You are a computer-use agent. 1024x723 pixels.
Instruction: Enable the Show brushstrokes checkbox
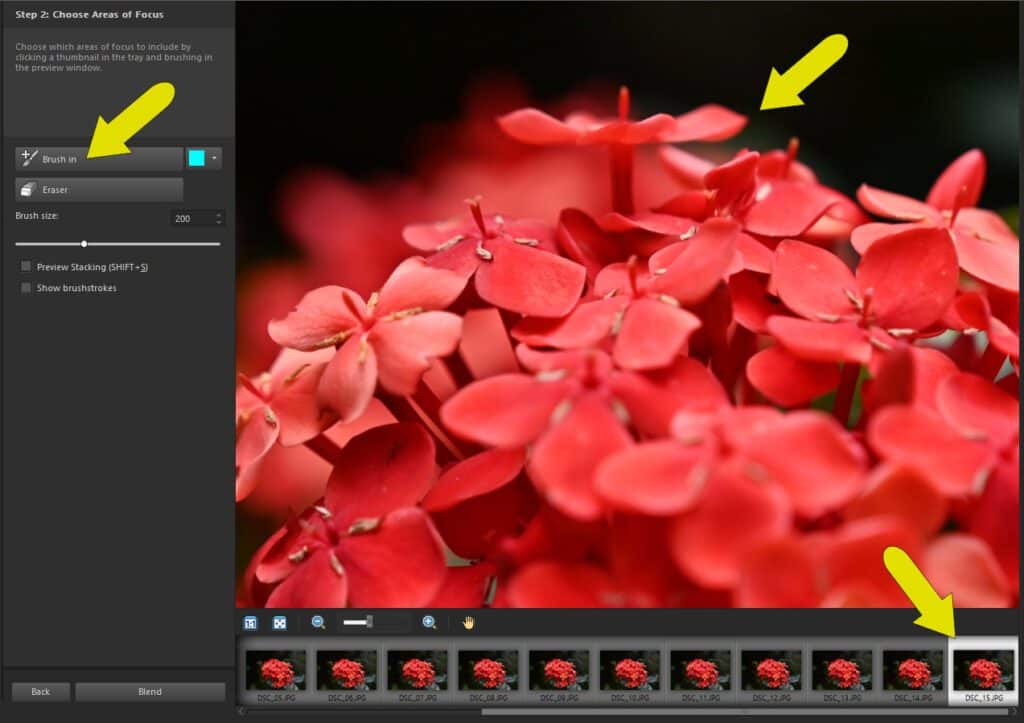tap(26, 288)
